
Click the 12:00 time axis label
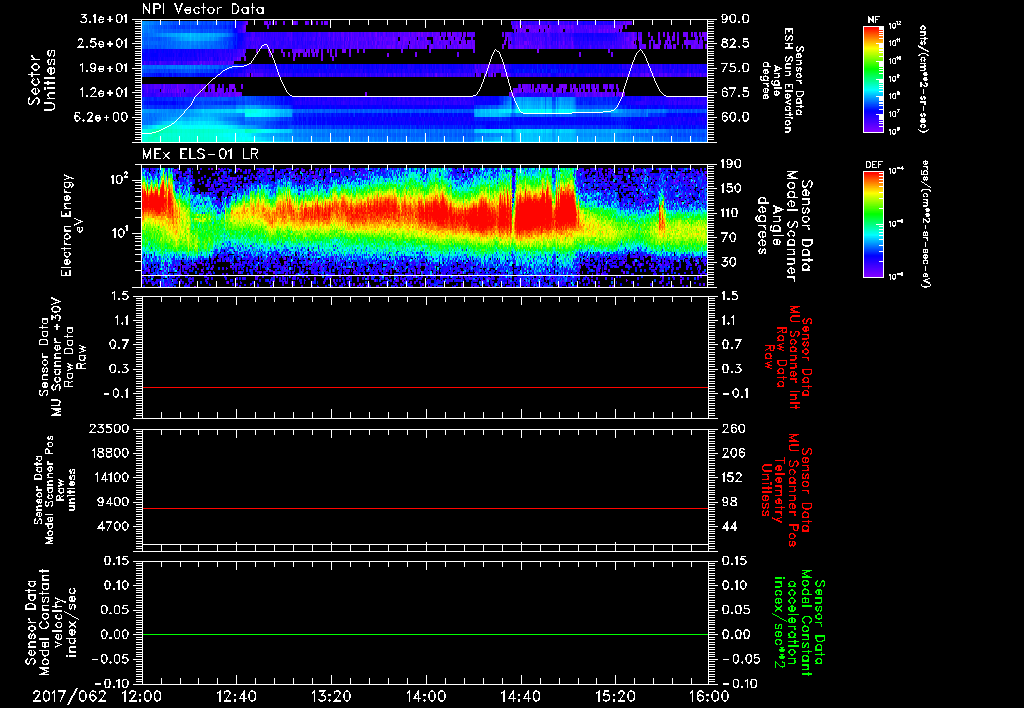(x=142, y=696)
